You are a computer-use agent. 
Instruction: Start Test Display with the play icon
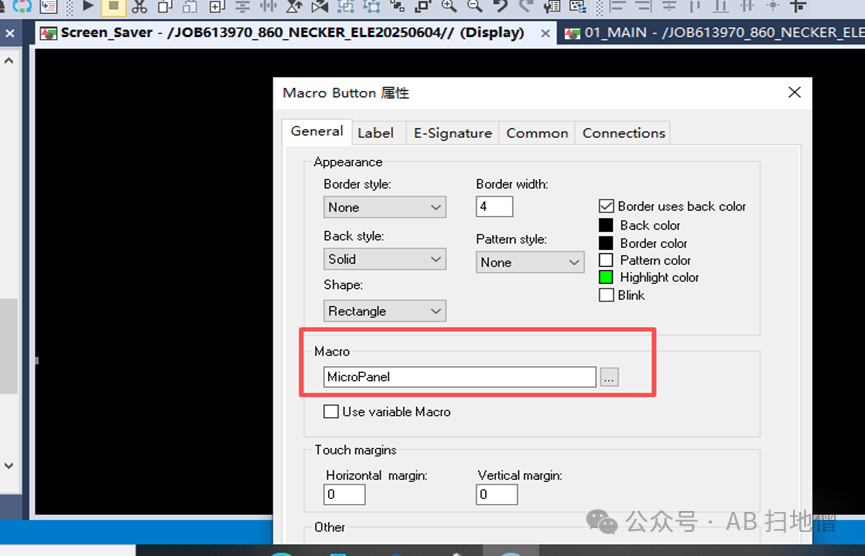[x=88, y=6]
